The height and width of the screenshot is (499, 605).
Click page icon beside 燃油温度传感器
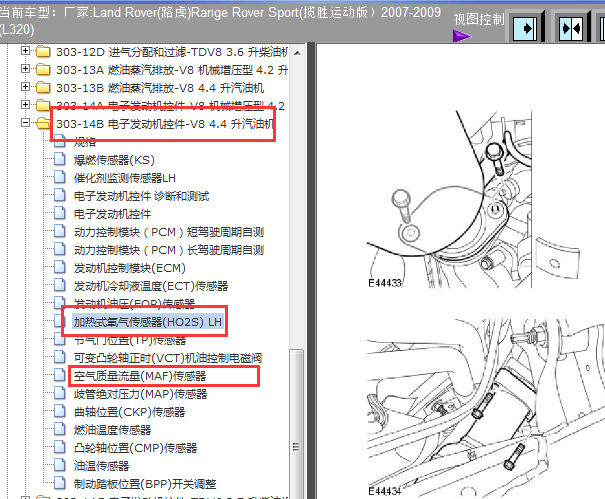(x=60, y=429)
